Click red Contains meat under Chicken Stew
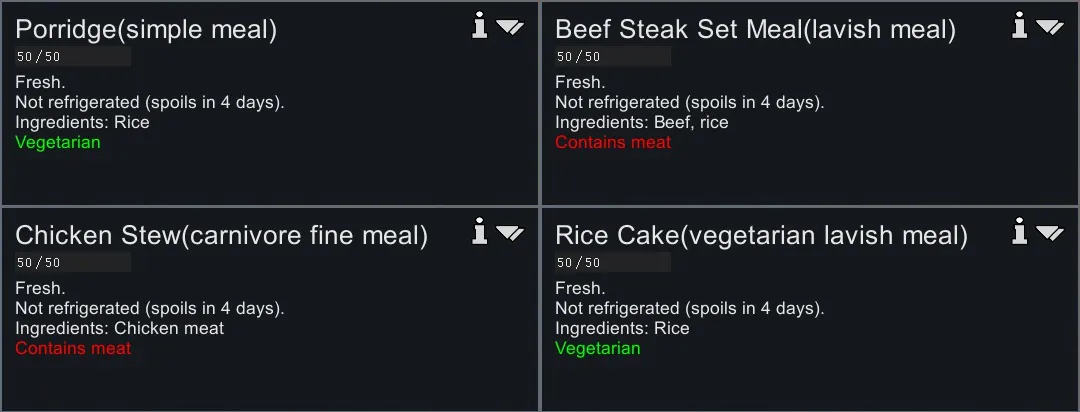The image size is (1080, 412). coord(73,348)
